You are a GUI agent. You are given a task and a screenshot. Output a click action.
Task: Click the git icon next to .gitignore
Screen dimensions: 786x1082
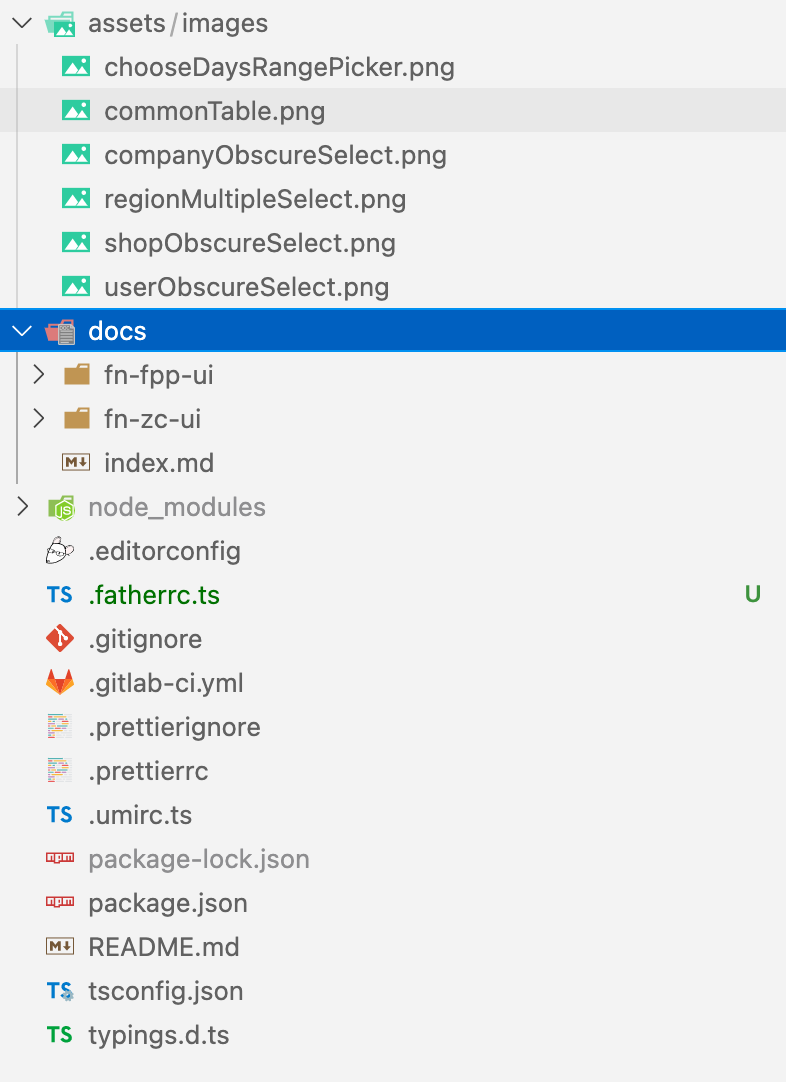click(x=61, y=638)
